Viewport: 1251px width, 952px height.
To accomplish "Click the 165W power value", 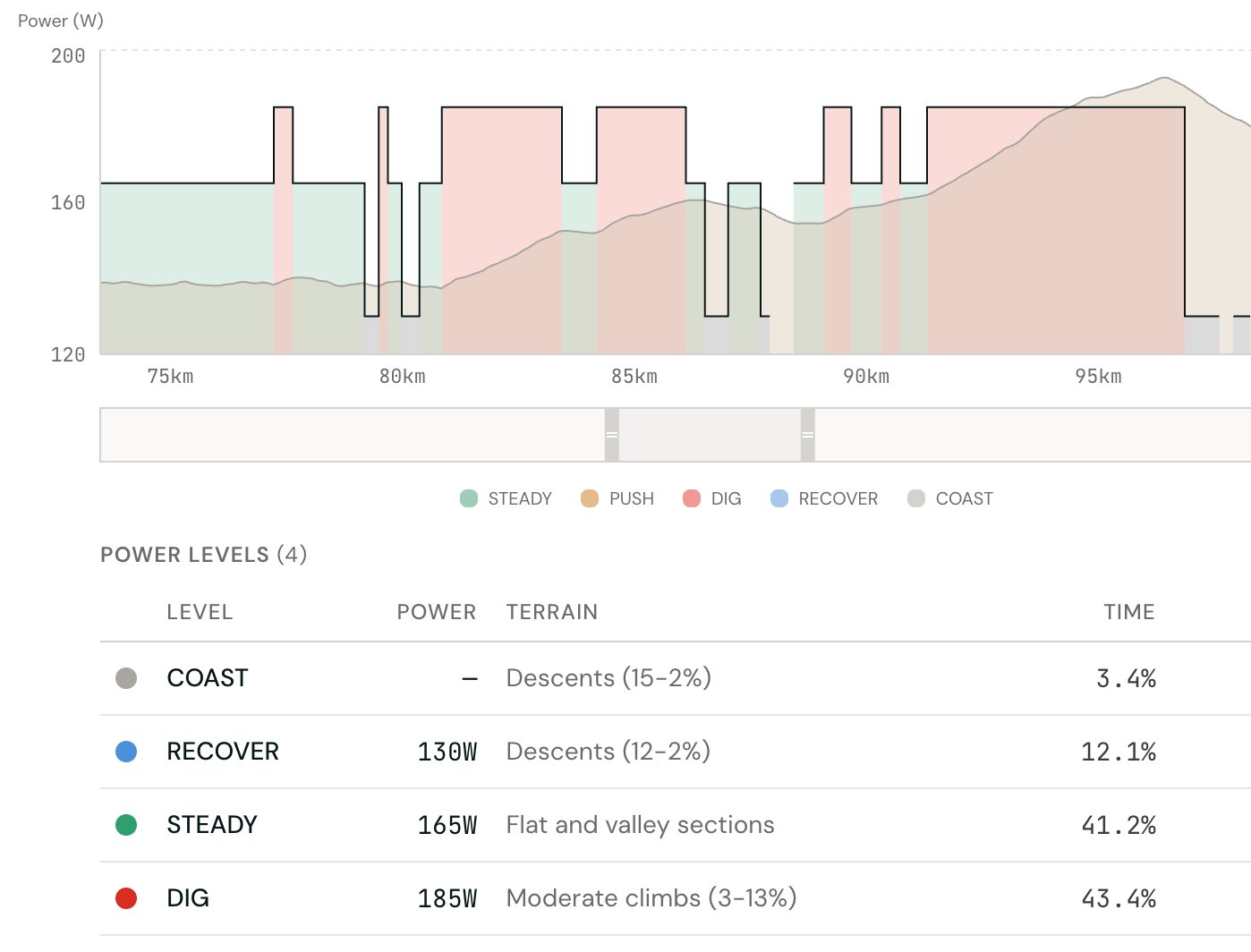I will click(x=447, y=825).
